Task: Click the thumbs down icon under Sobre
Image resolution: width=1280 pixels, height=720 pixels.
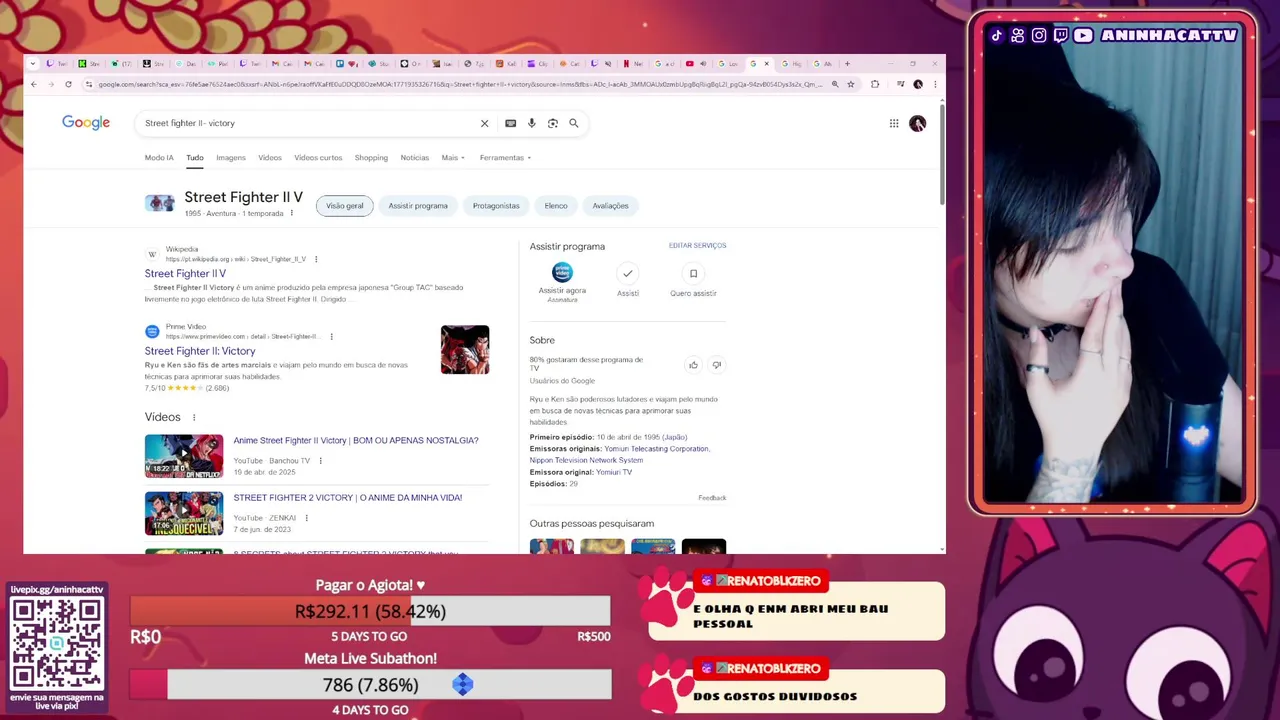Action: [x=716, y=365]
